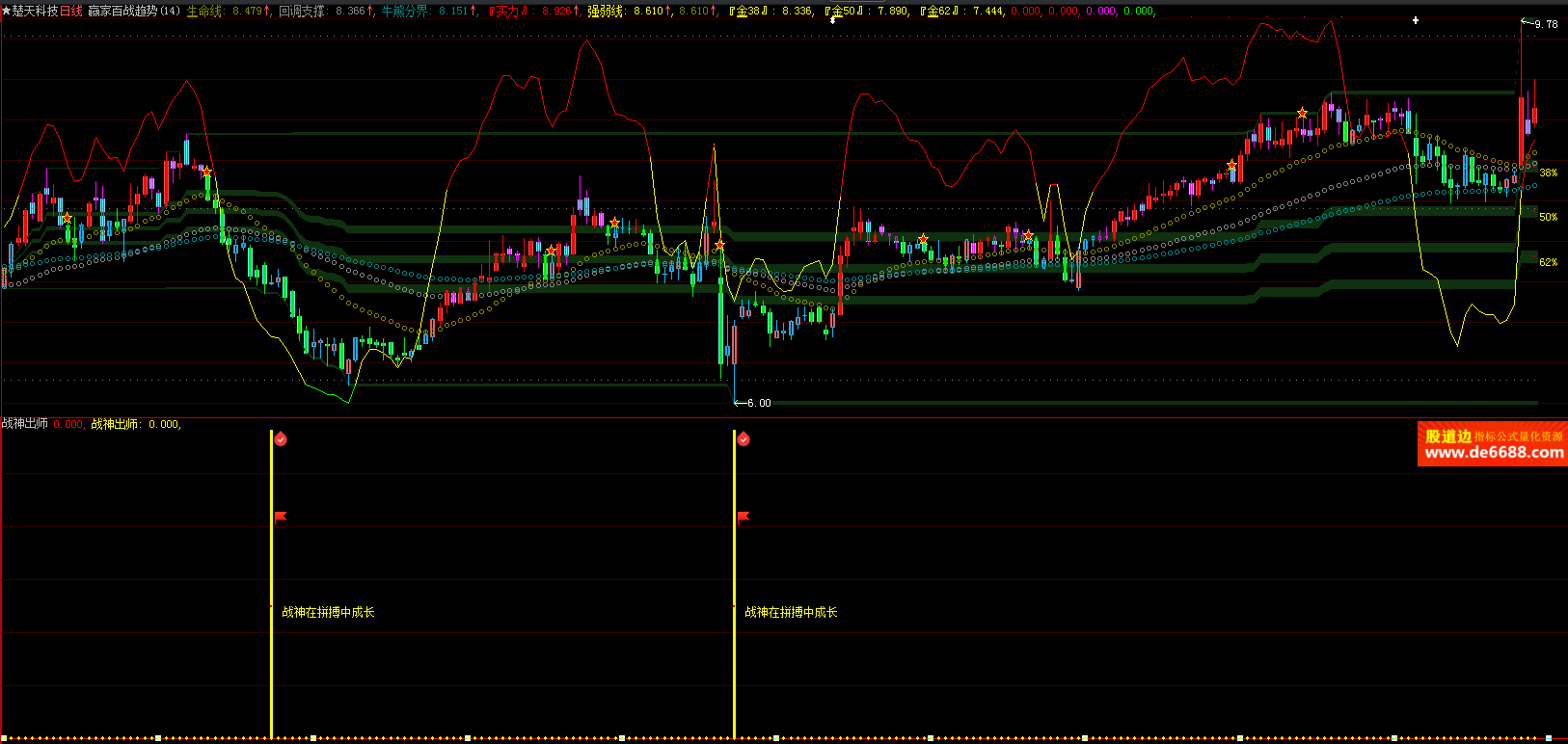Image resolution: width=1568 pixels, height=744 pixels.
Task: Click the star icon before 楚天科技
Action: coord(6,11)
